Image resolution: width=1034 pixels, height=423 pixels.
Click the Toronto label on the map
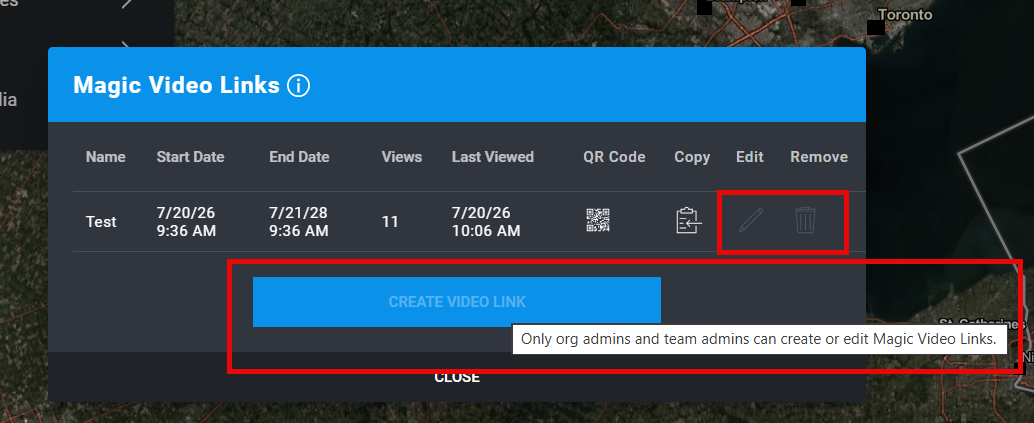(905, 15)
